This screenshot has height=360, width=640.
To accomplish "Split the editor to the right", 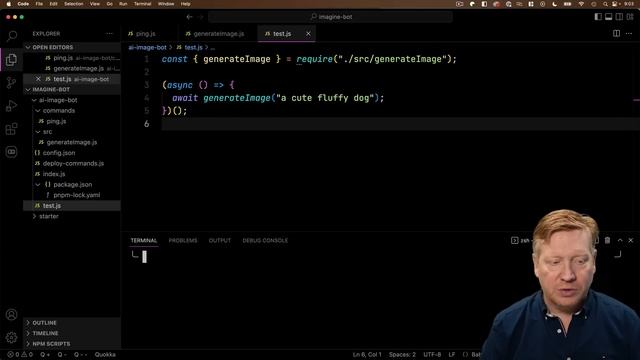I will point(616,33).
